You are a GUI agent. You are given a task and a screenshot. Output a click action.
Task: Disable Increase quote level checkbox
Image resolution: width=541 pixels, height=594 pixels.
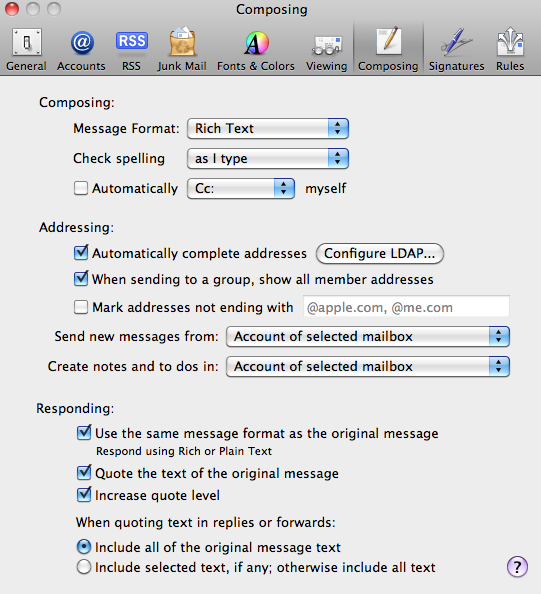coord(84,495)
